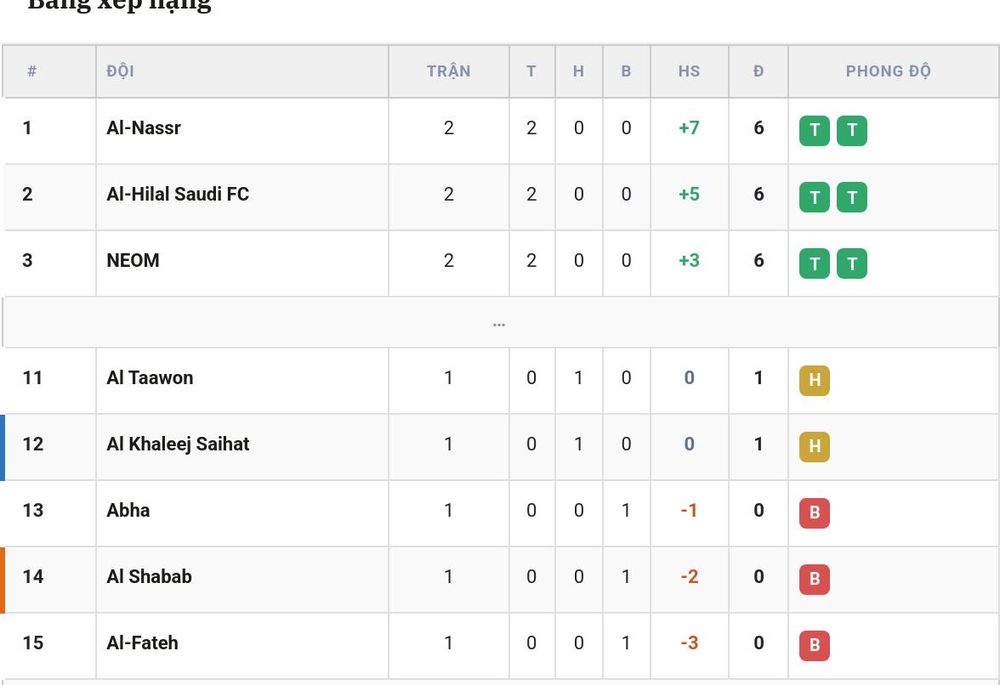1000x685 pixels.
Task: Expand hidden rows via the ellipsis row
Action: pyautogui.click(x=499, y=323)
